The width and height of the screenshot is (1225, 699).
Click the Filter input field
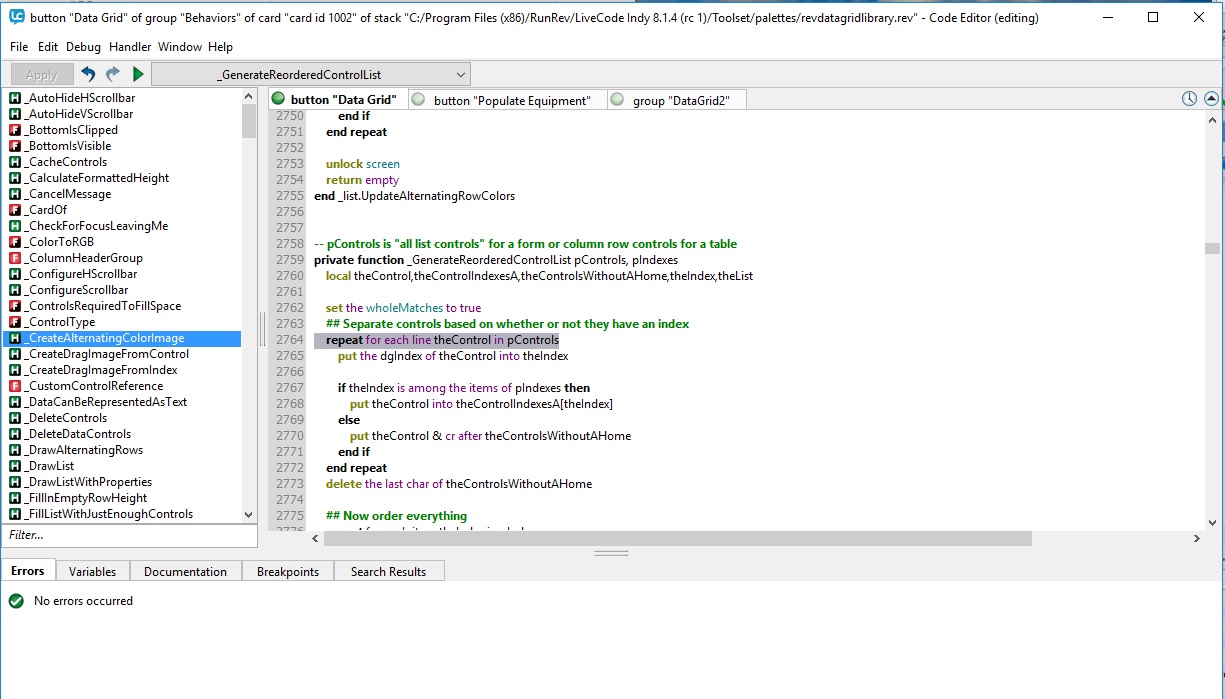(x=128, y=535)
